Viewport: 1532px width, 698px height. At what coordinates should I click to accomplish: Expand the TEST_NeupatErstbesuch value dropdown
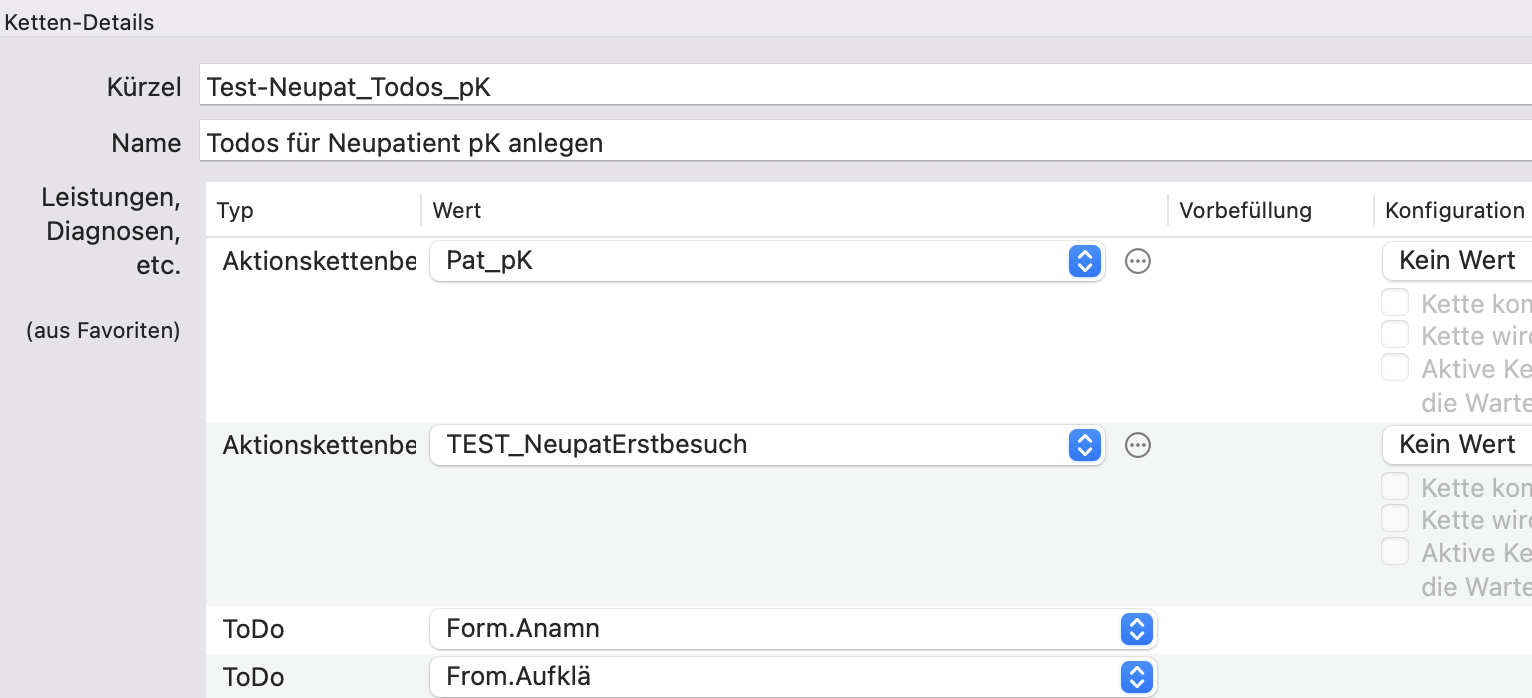[x=767, y=445]
